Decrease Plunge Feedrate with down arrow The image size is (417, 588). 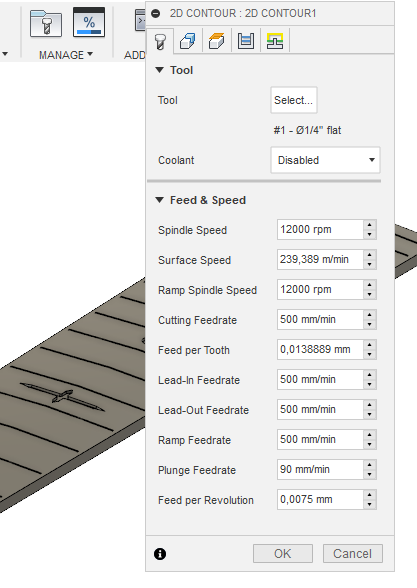[x=370, y=474]
